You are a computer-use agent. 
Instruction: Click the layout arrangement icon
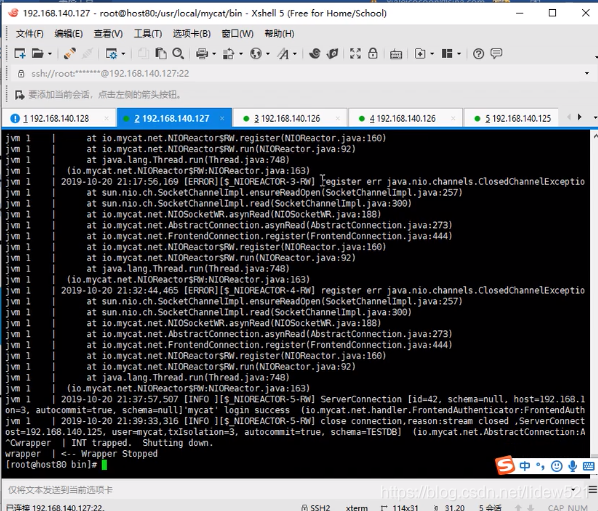[447, 54]
